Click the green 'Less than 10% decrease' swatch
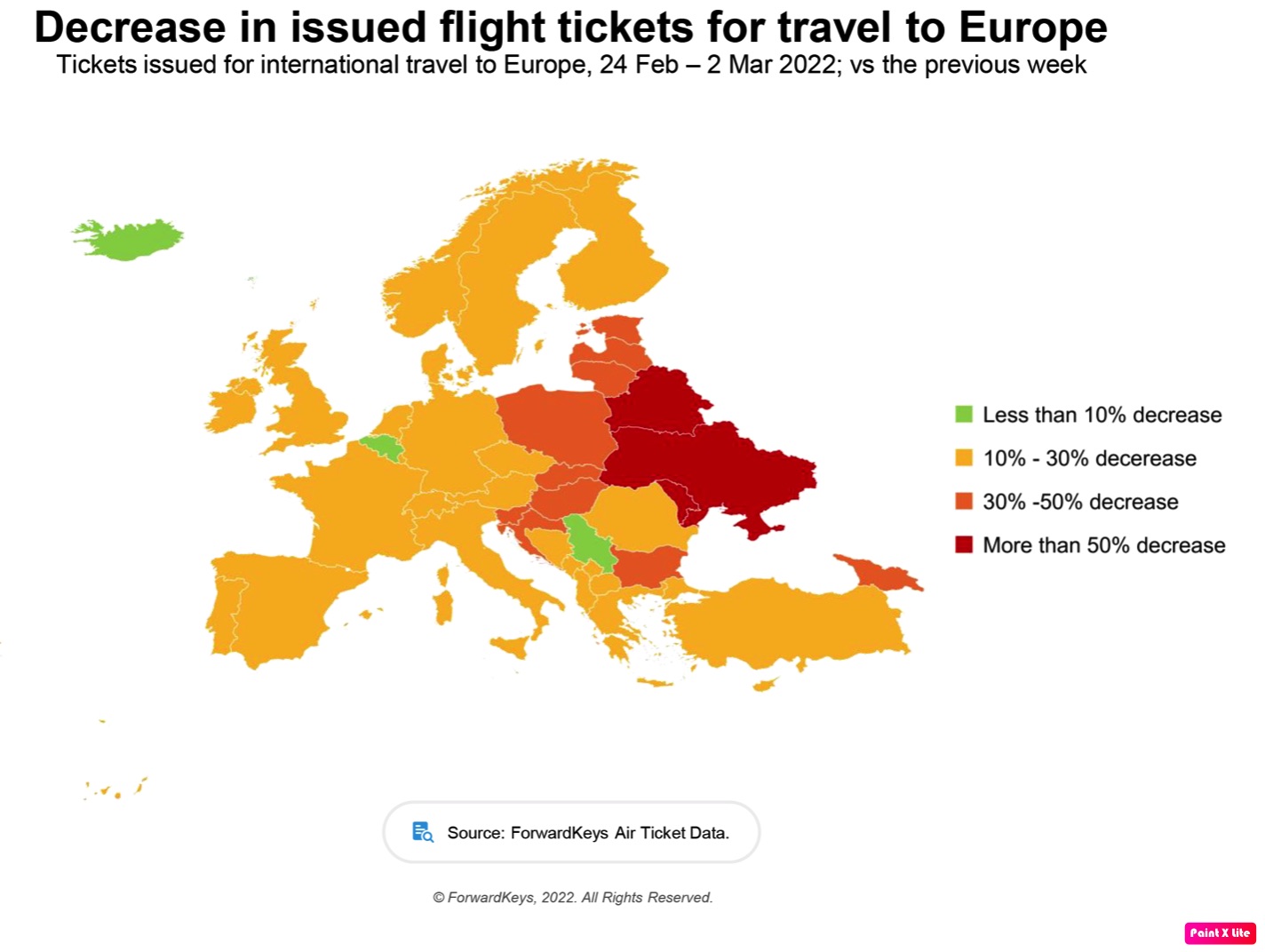 964,415
